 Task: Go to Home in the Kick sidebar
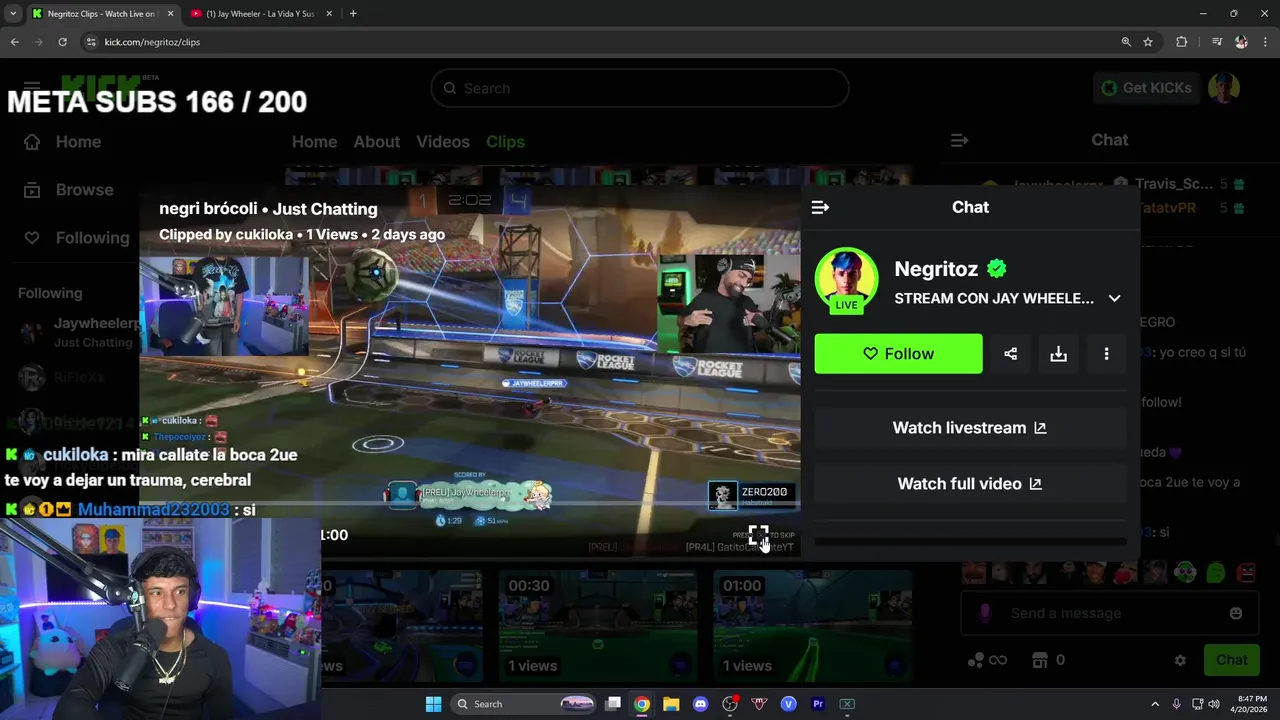63,142
